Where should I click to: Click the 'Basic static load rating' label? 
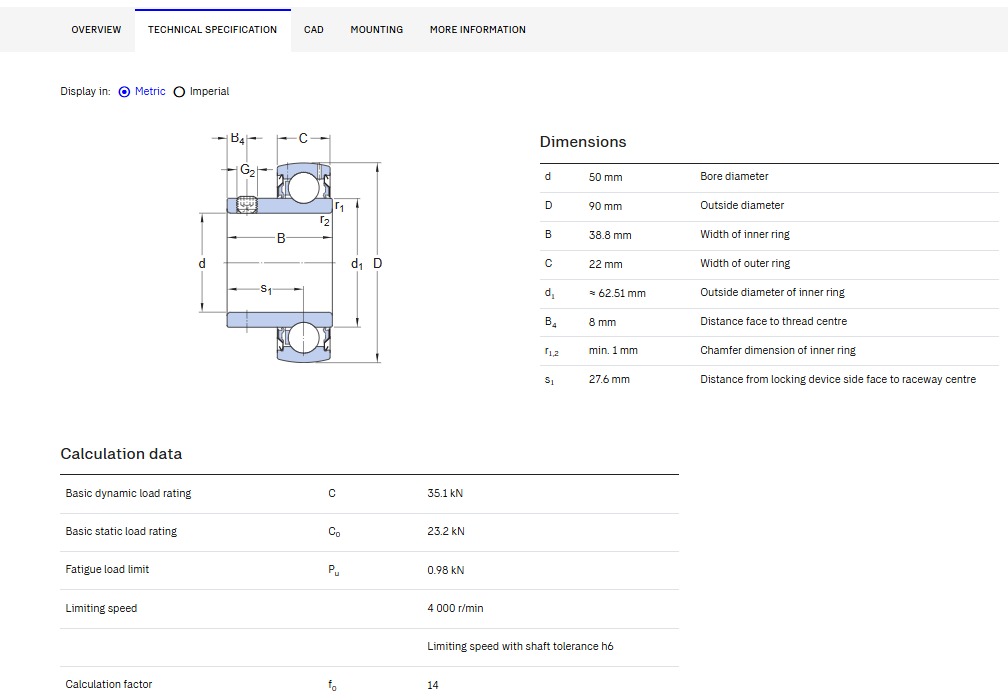[121, 532]
